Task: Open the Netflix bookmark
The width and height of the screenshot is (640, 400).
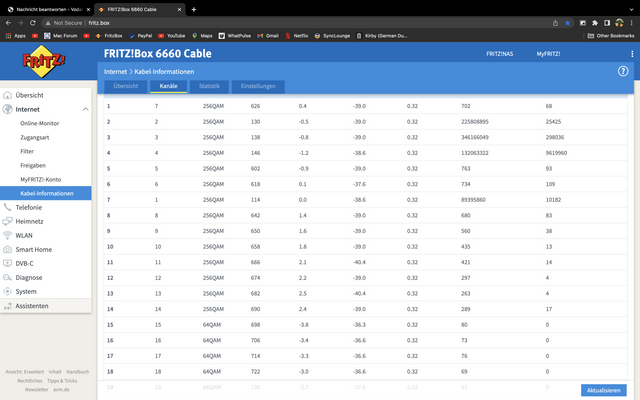Action: point(297,36)
